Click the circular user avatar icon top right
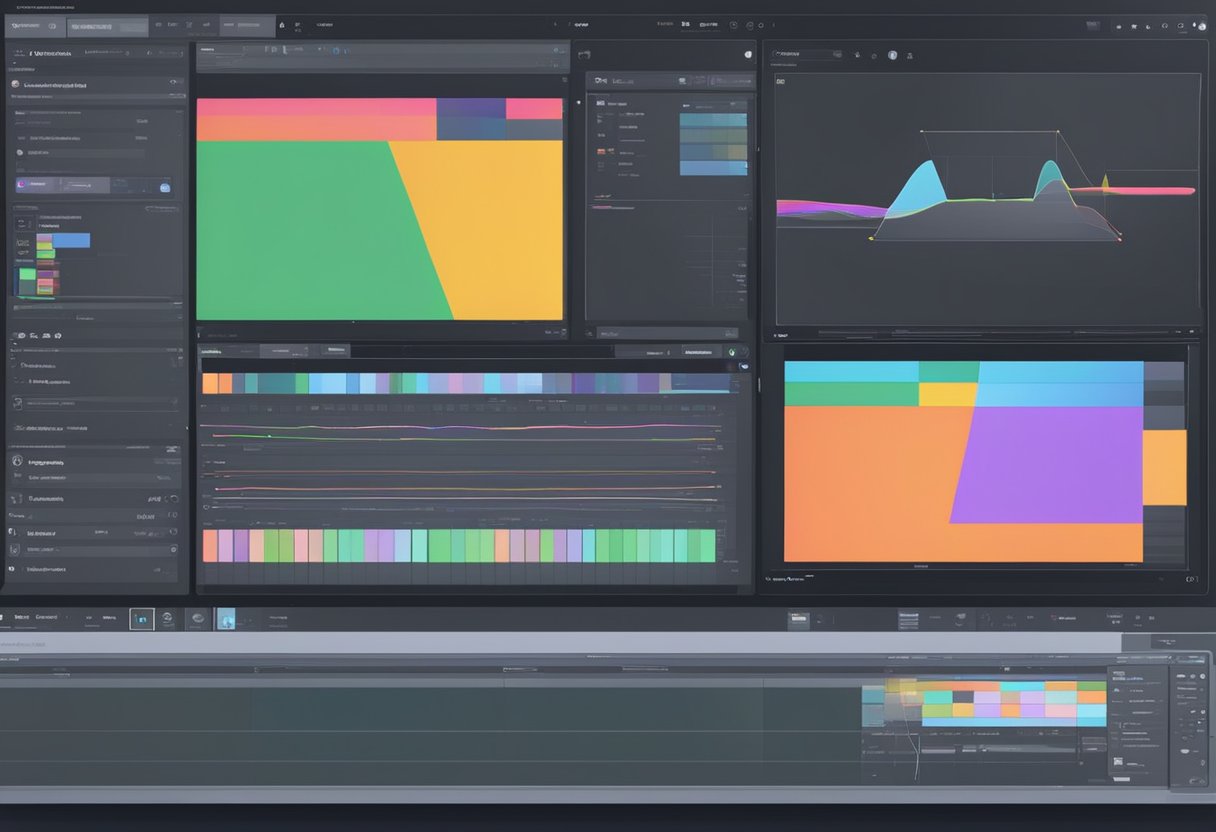This screenshot has width=1216, height=832. (1202, 27)
